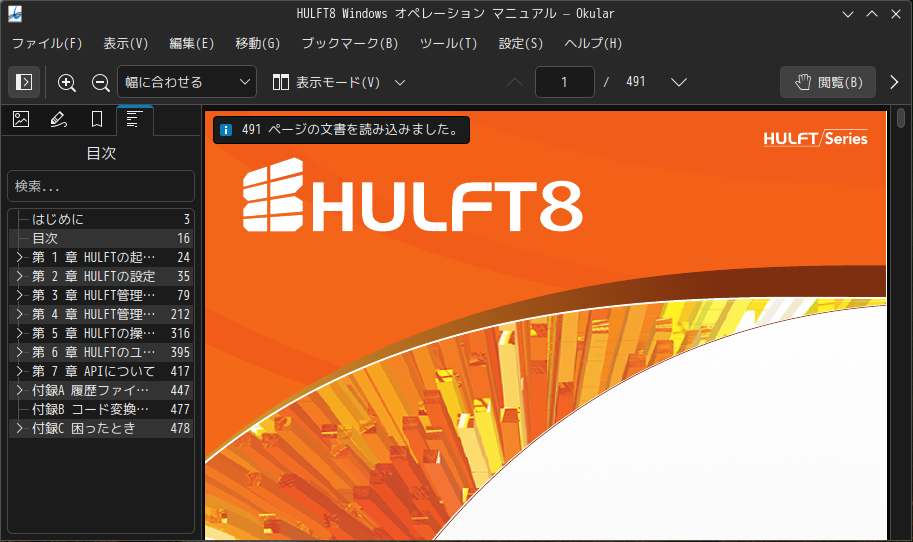Open the ツール(T) menu
Viewport: 913px width, 542px height.
[448, 44]
